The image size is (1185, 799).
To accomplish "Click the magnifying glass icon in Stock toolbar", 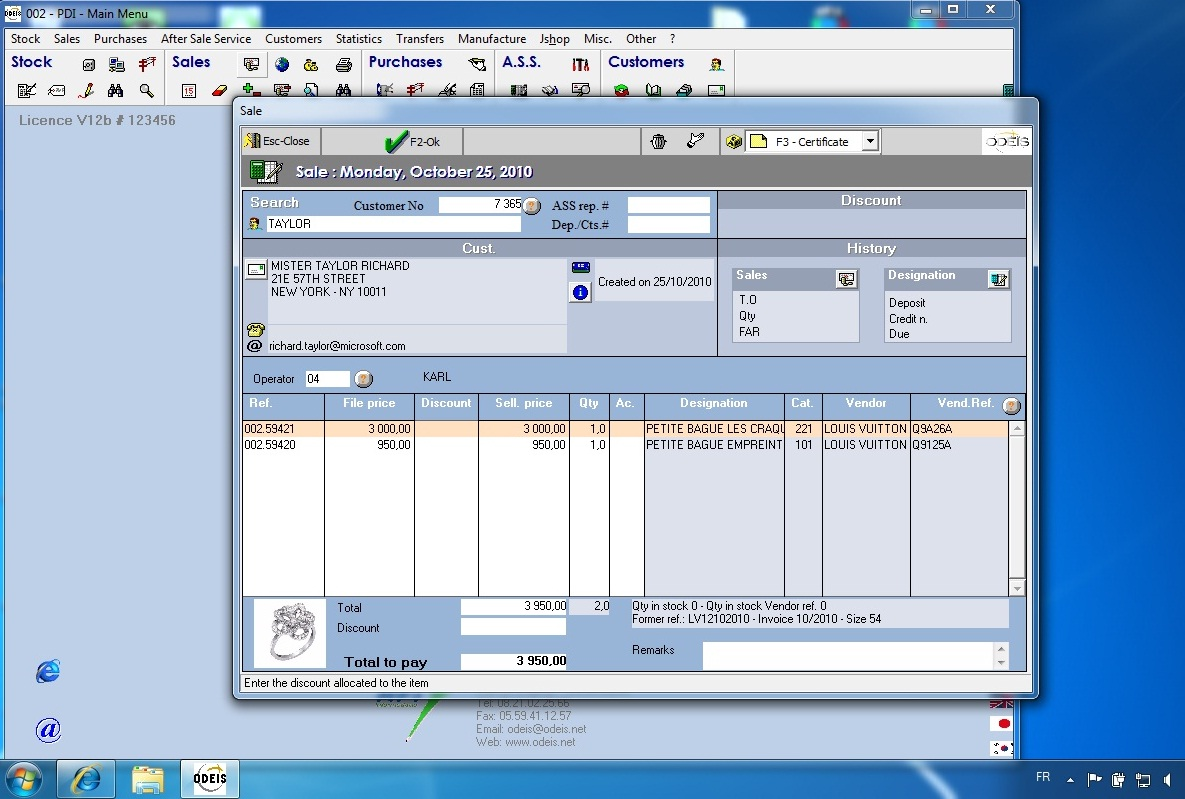I will click(x=147, y=91).
